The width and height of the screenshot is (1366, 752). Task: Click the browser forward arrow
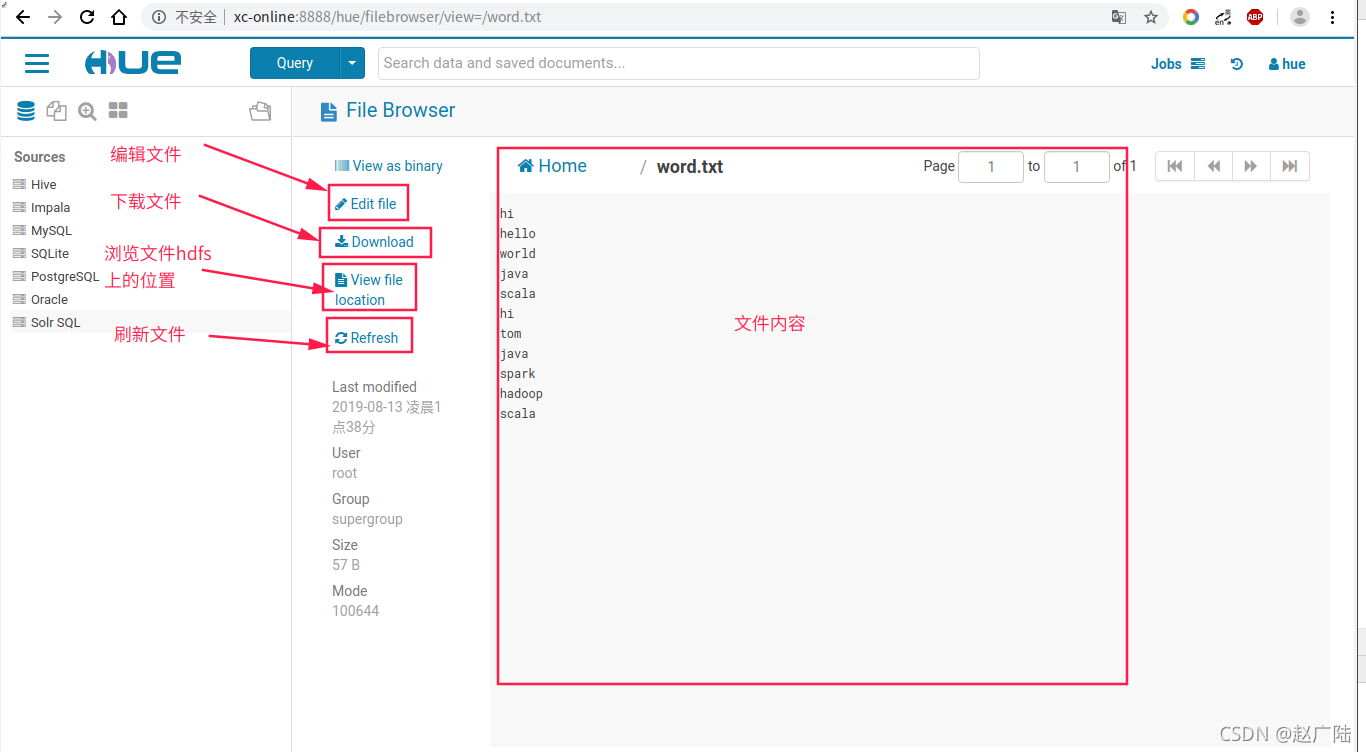[x=55, y=17]
